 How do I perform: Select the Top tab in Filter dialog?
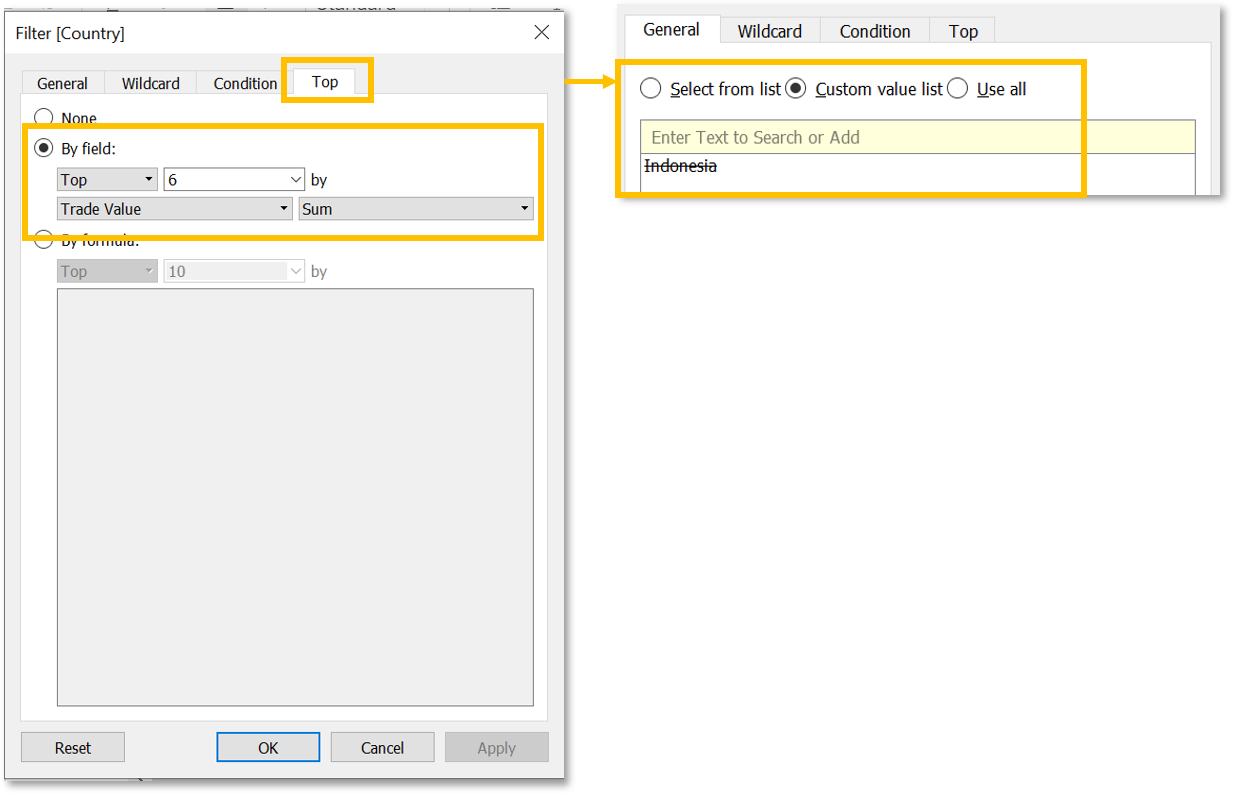click(x=325, y=82)
